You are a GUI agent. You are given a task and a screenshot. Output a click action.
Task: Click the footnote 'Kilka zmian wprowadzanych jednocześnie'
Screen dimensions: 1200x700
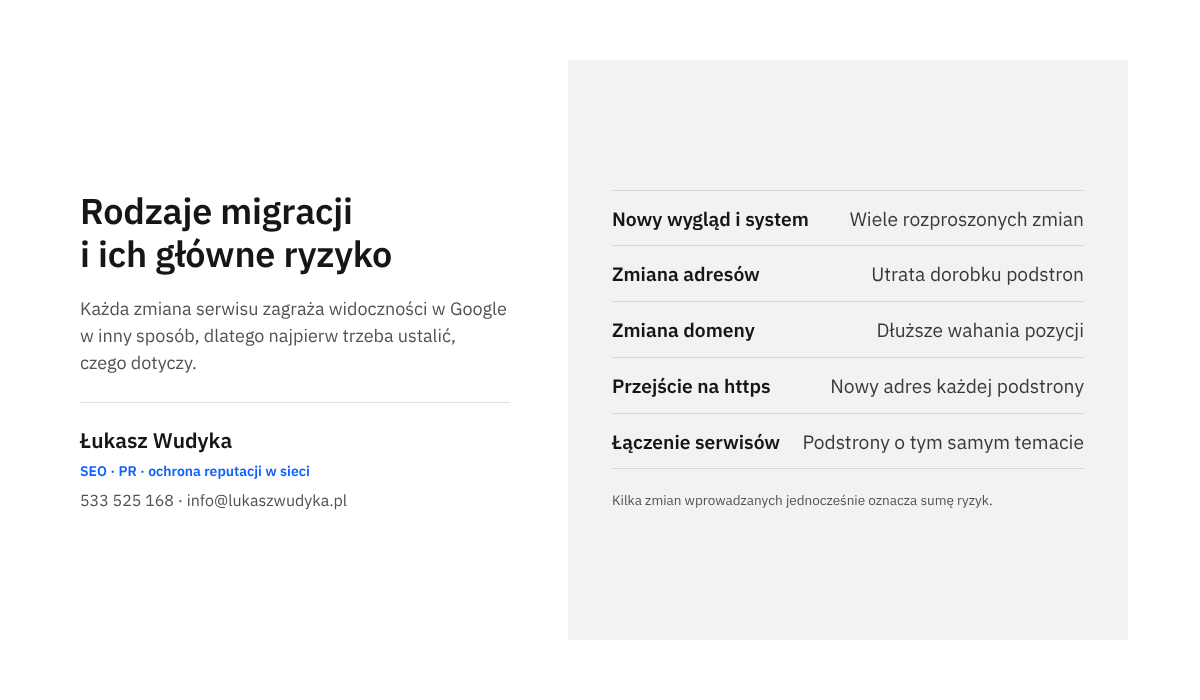tap(802, 500)
